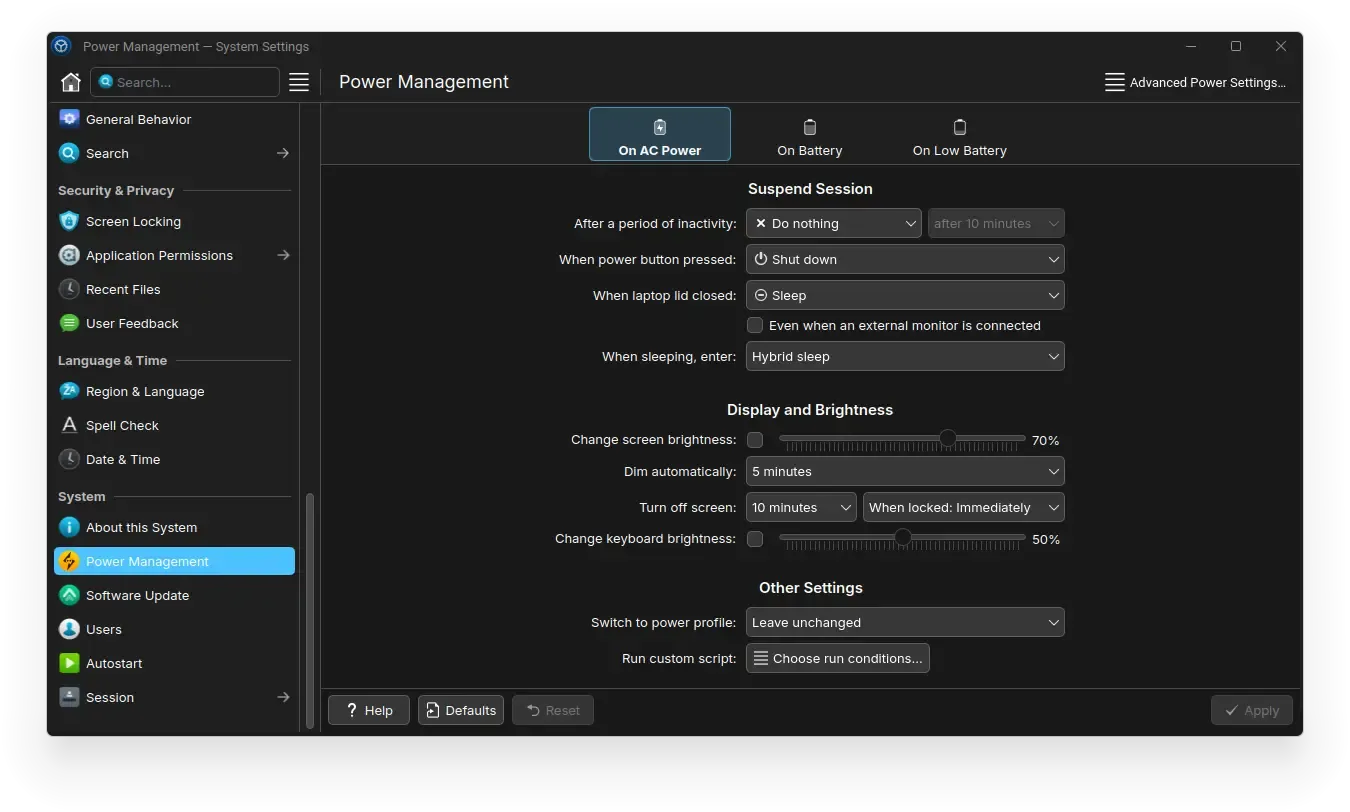Click the screen brightness slider handle
The width and height of the screenshot is (1350, 812).
(948, 438)
